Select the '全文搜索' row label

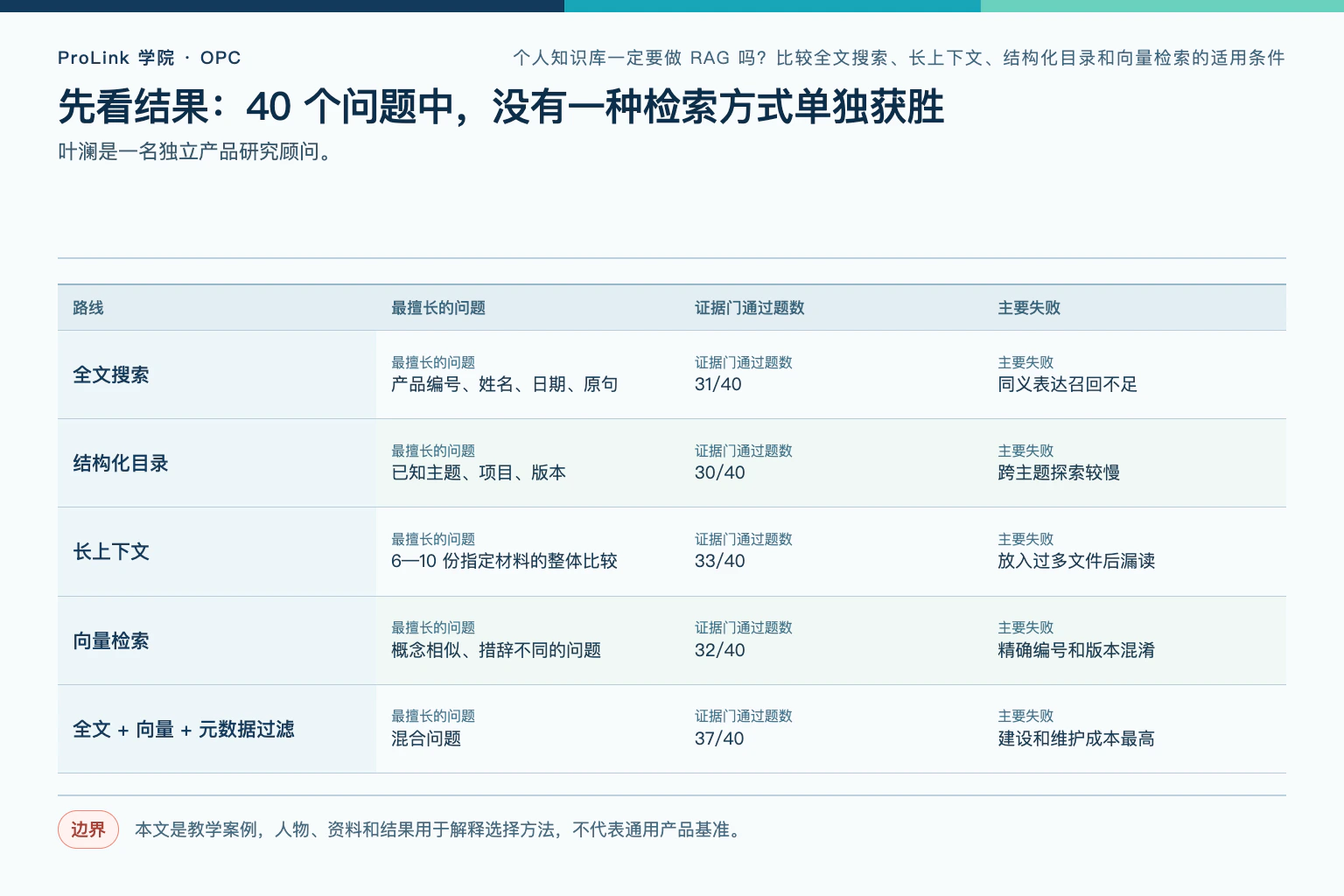click(x=111, y=374)
